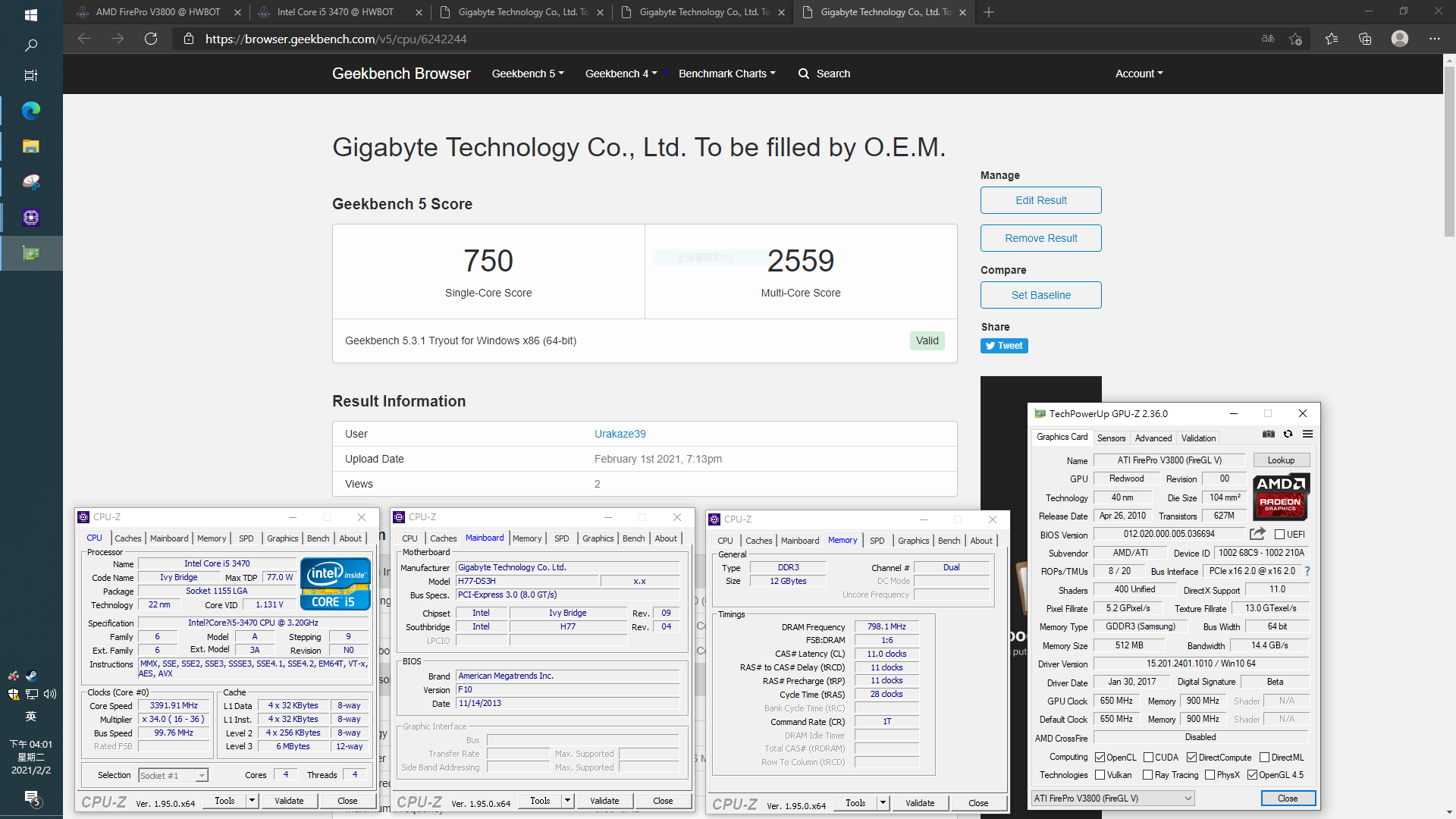Open a new browser tab
This screenshot has width=1456, height=819.
[x=989, y=12]
